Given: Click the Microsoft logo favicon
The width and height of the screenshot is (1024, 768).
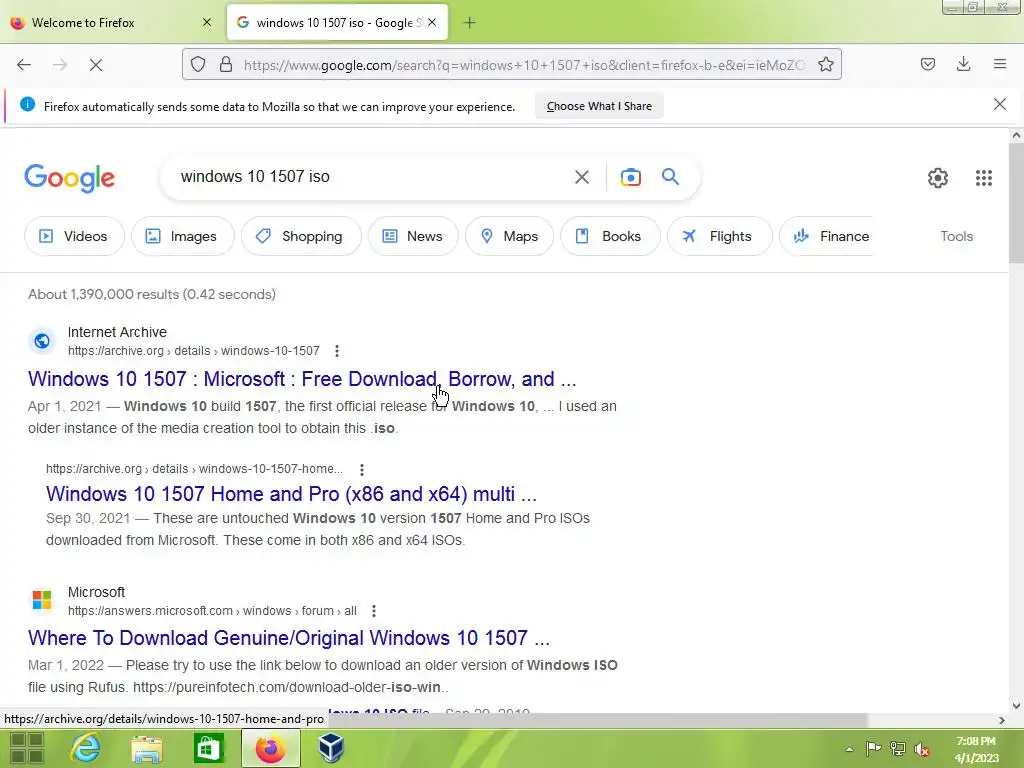Looking at the screenshot, I should [42, 600].
